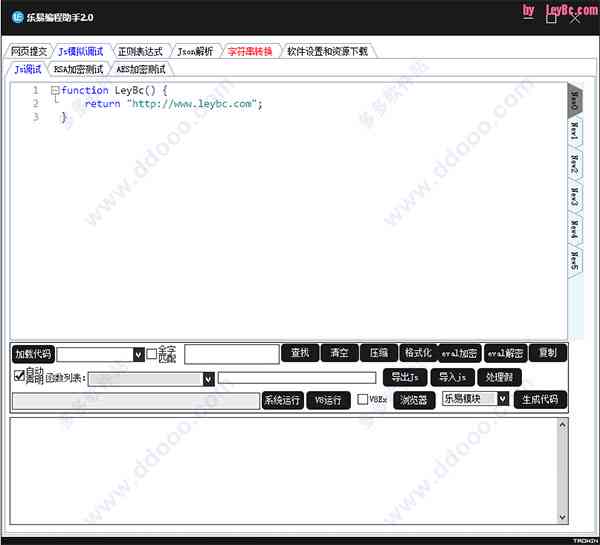Switch to the New3 side tab
This screenshot has width=600, height=545.
click(575, 196)
